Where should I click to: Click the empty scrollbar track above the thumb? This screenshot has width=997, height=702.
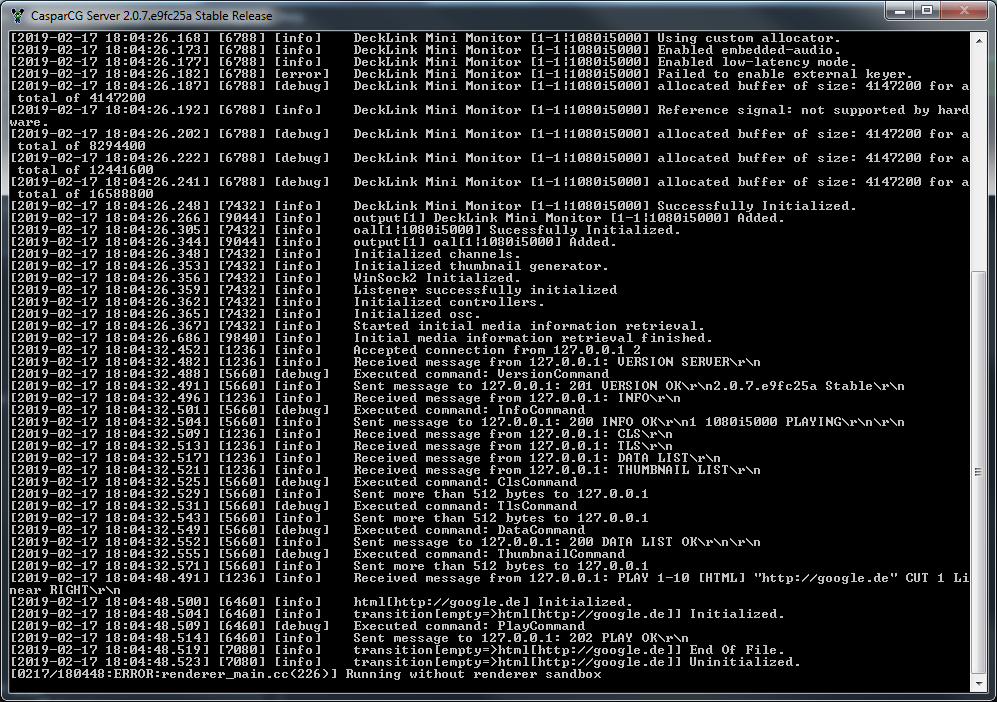pyautogui.click(x=979, y=159)
